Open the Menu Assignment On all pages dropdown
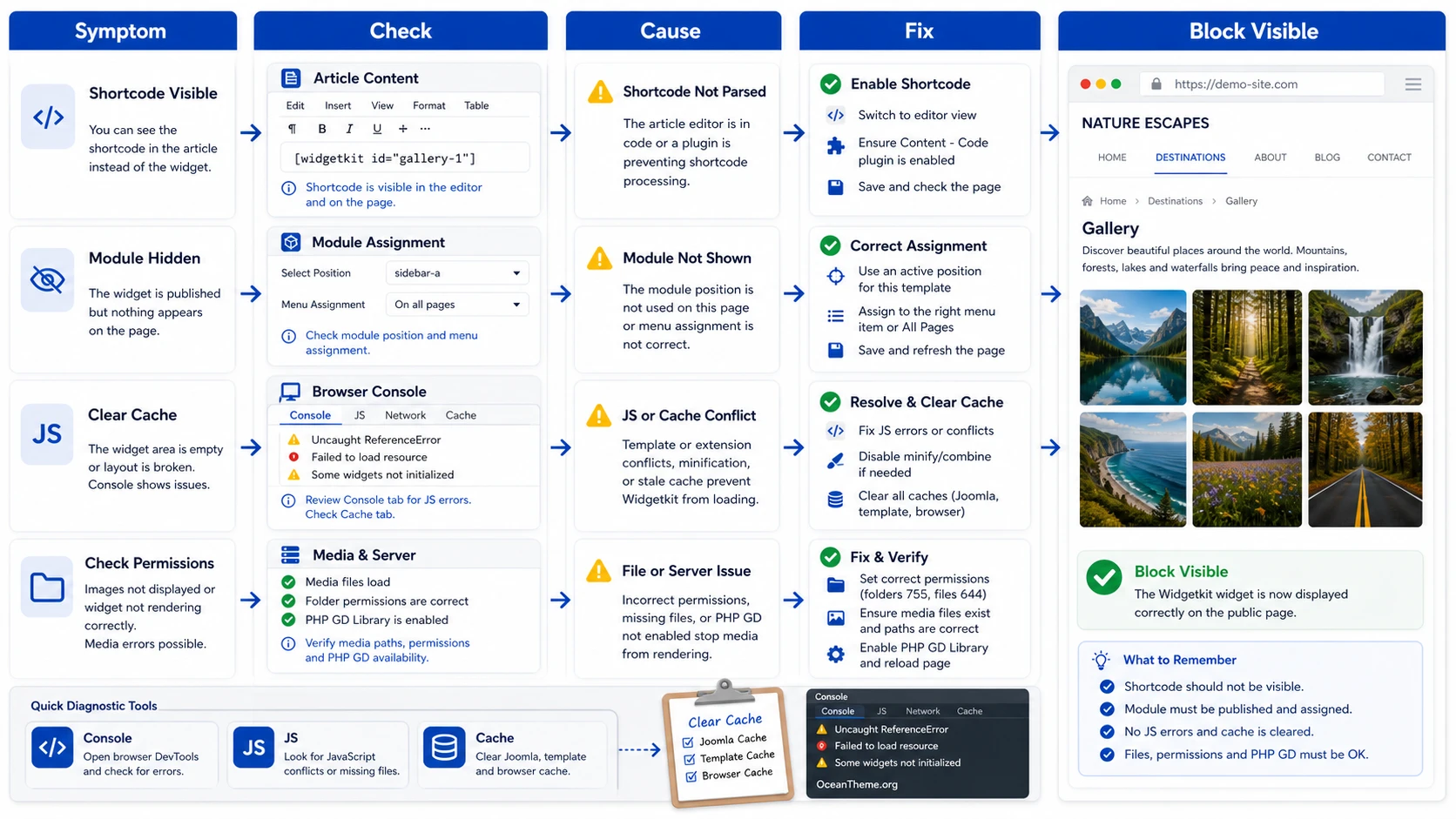 [457, 305]
